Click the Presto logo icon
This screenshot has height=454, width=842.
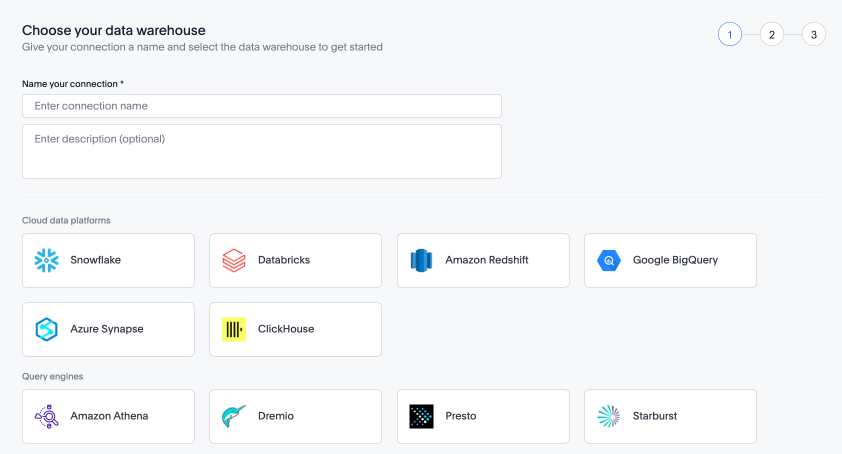(421, 416)
